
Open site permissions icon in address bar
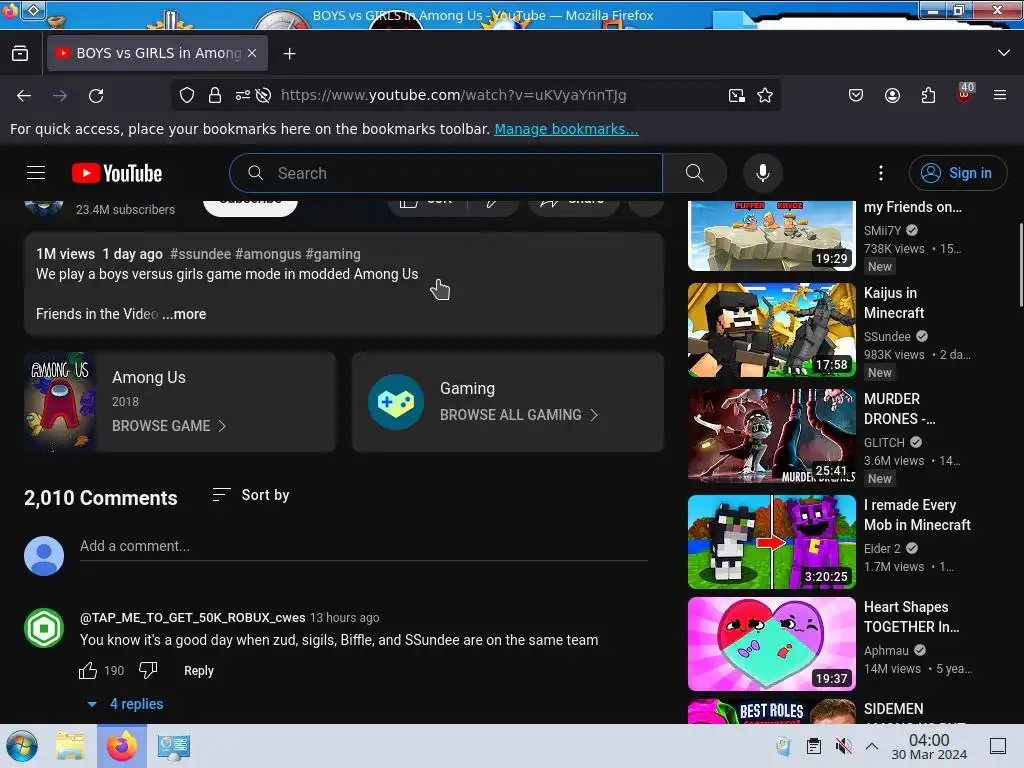(242, 95)
